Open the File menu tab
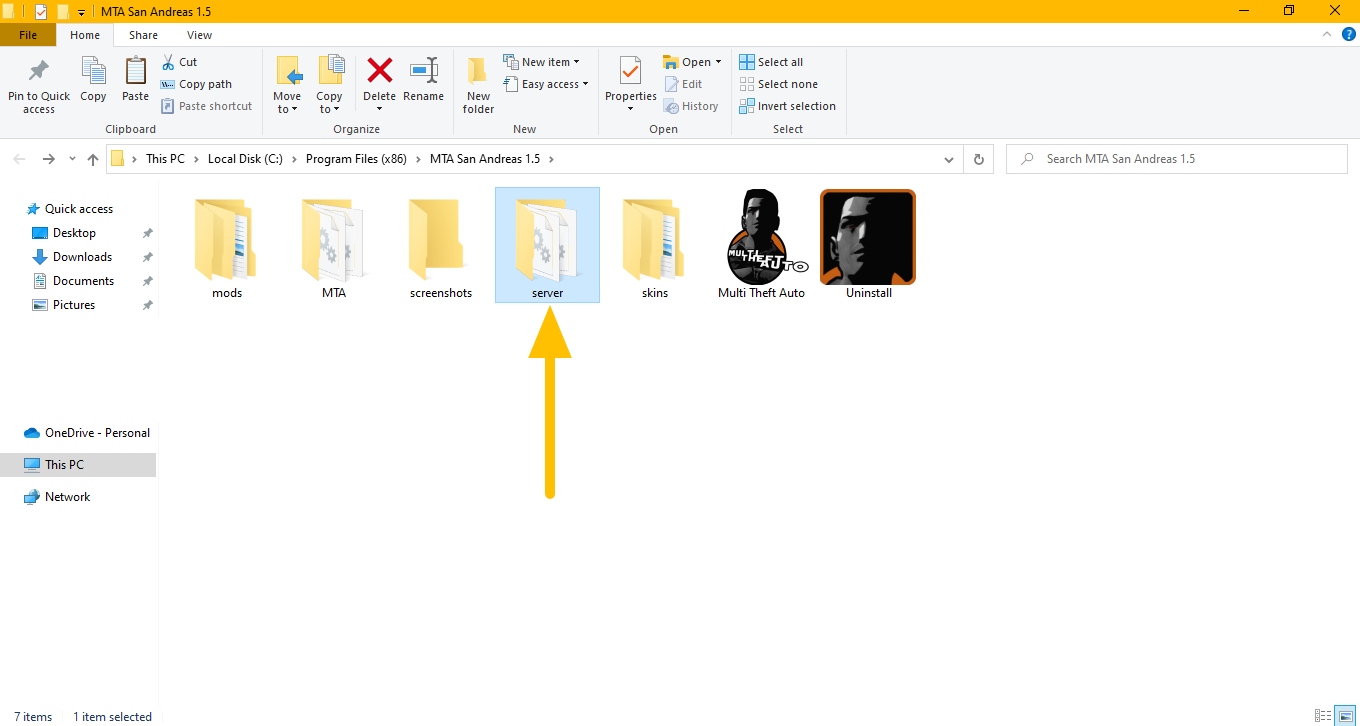Screen dimensions: 1360x726 (x=28, y=35)
